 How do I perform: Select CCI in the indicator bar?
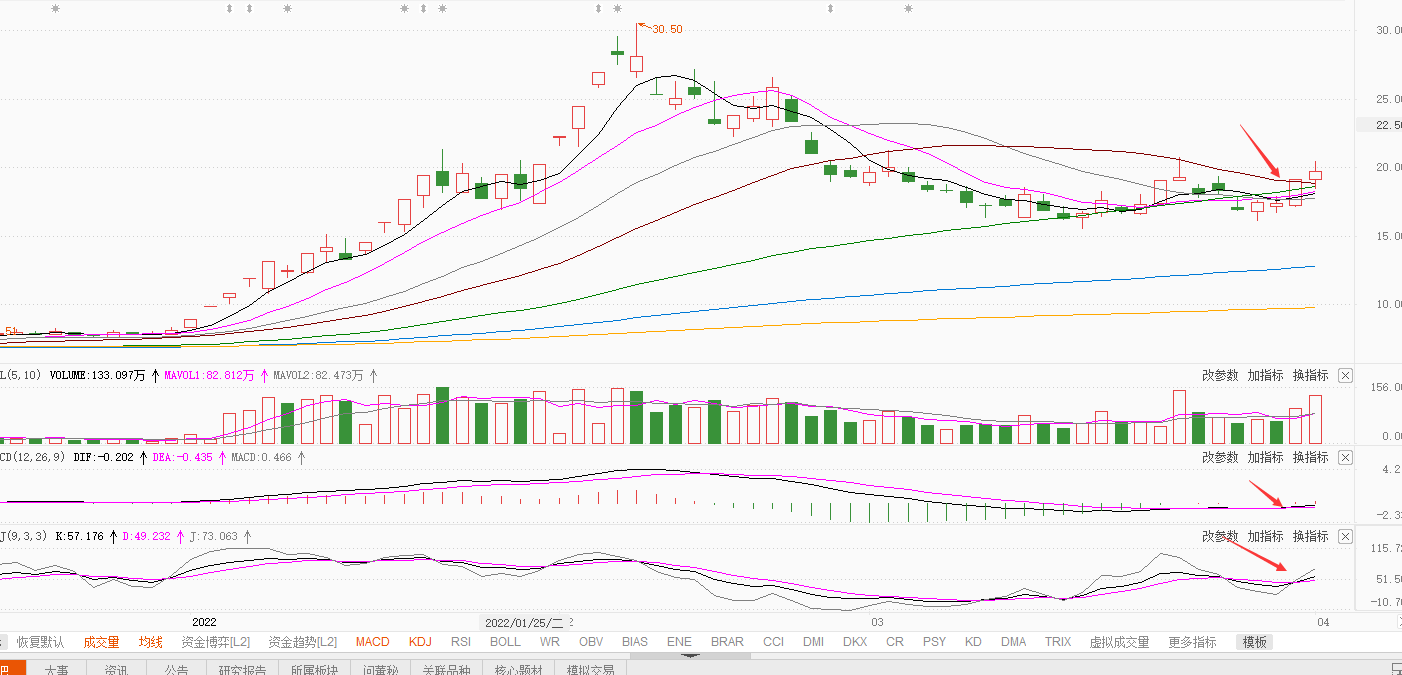pos(773,642)
